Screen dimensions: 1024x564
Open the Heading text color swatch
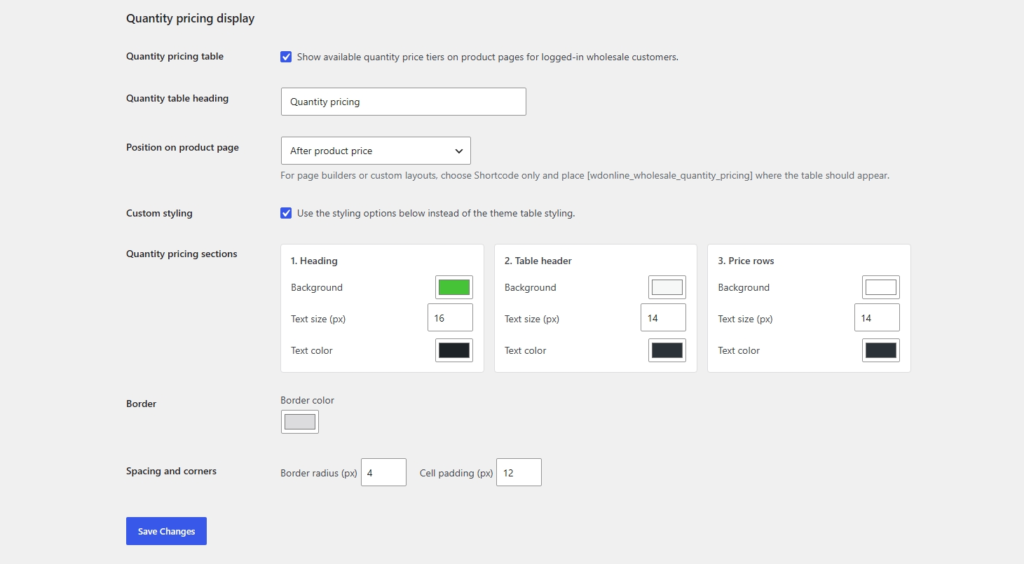(x=454, y=351)
